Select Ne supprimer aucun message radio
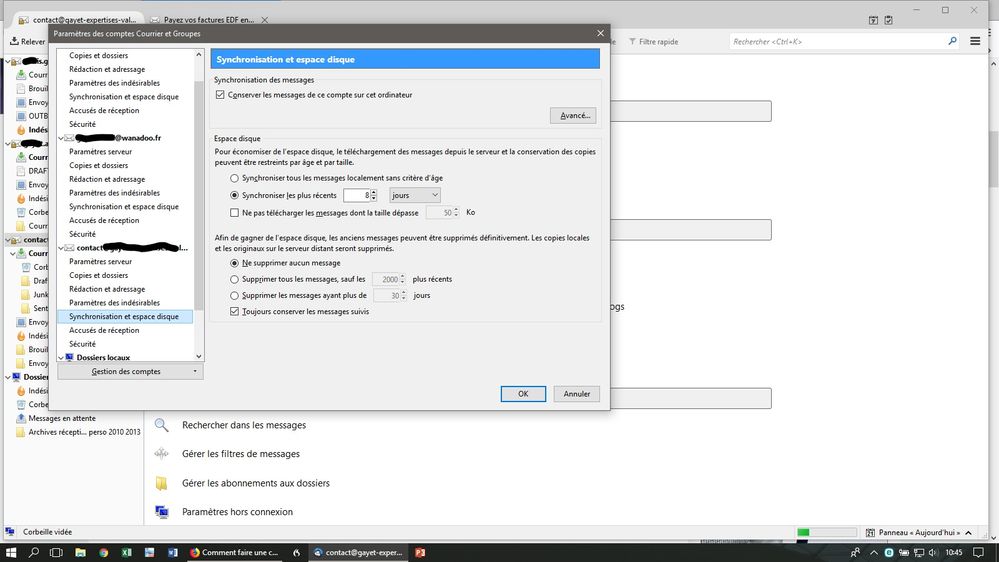The height and width of the screenshot is (562, 999). [x=234, y=263]
